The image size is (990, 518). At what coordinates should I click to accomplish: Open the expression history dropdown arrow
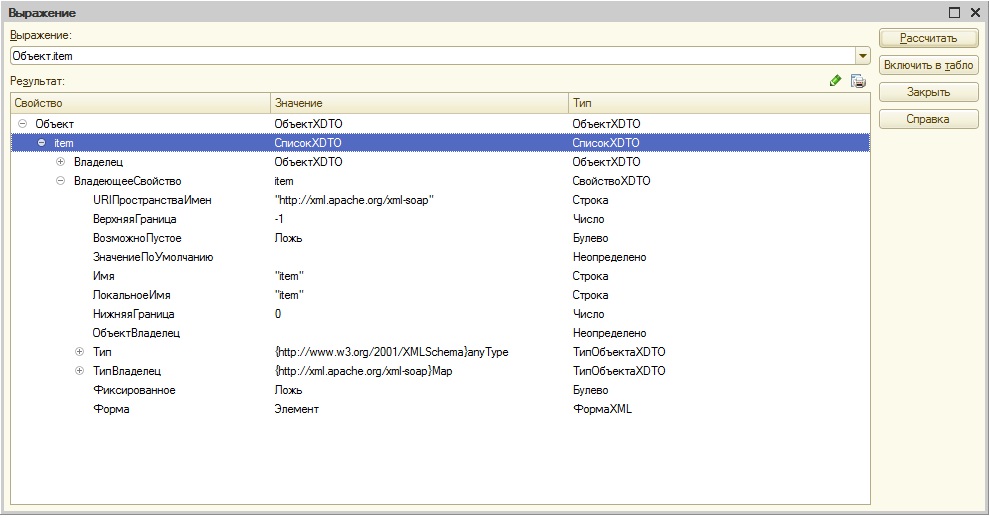coord(862,56)
